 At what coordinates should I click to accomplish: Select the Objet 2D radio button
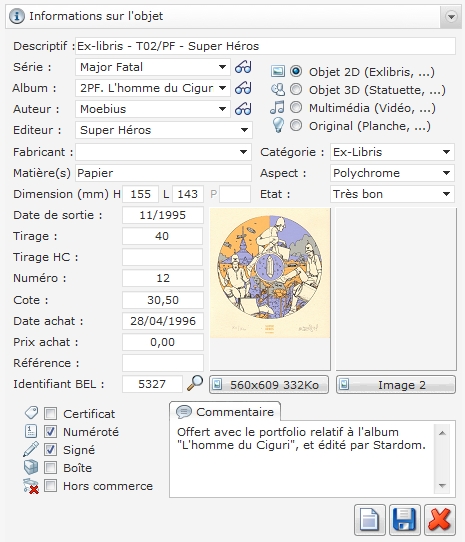pos(296,71)
